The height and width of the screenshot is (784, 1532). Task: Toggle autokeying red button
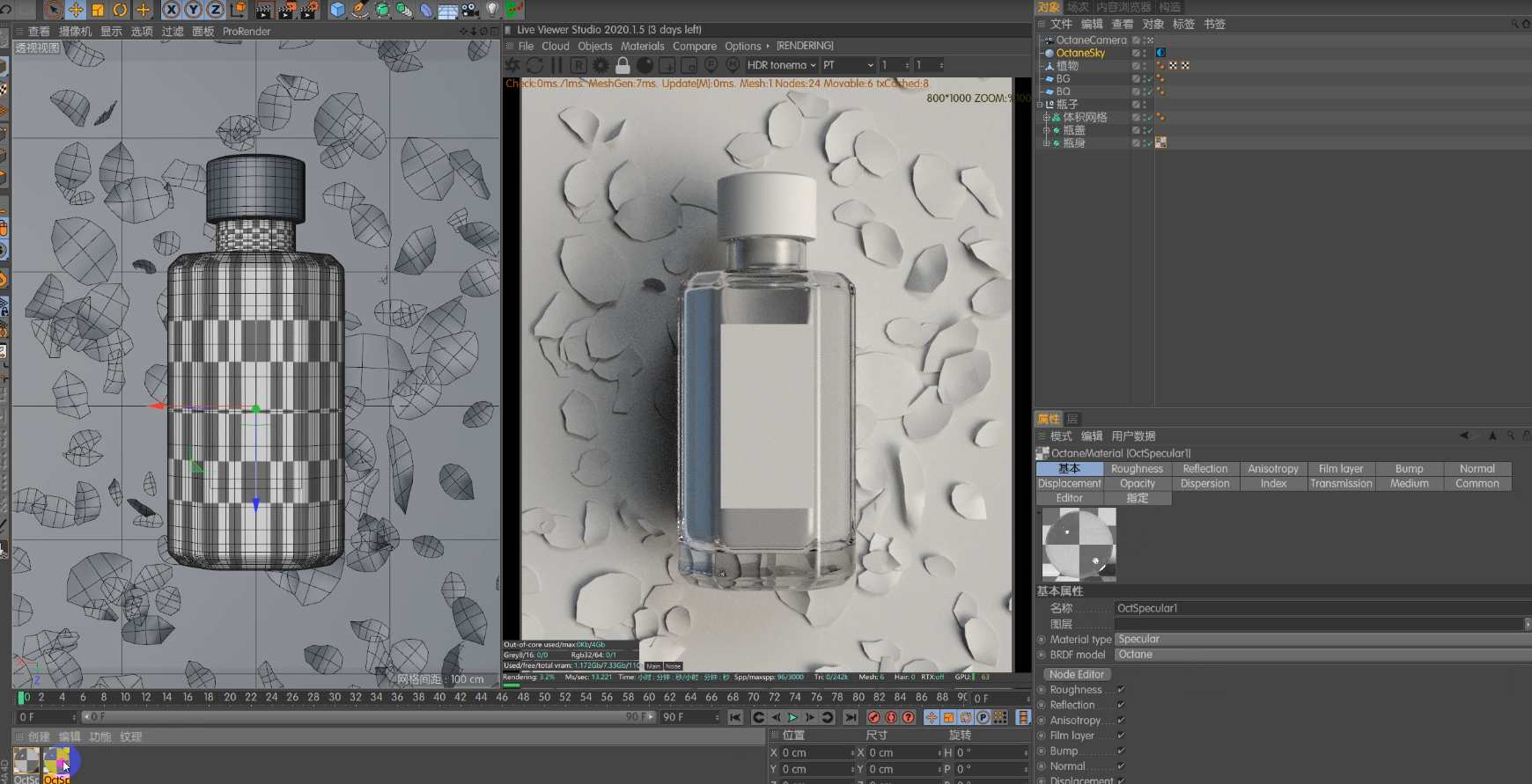(x=891, y=718)
